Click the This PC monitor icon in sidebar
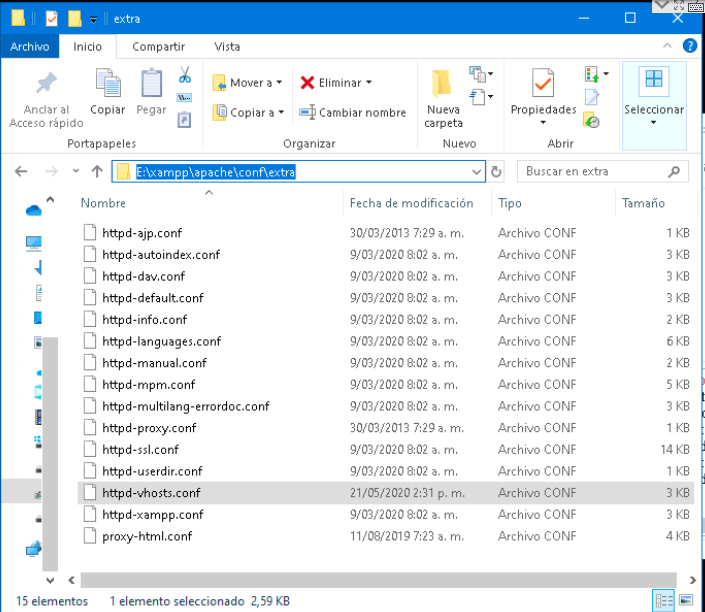The width and height of the screenshot is (705, 612). 34,243
